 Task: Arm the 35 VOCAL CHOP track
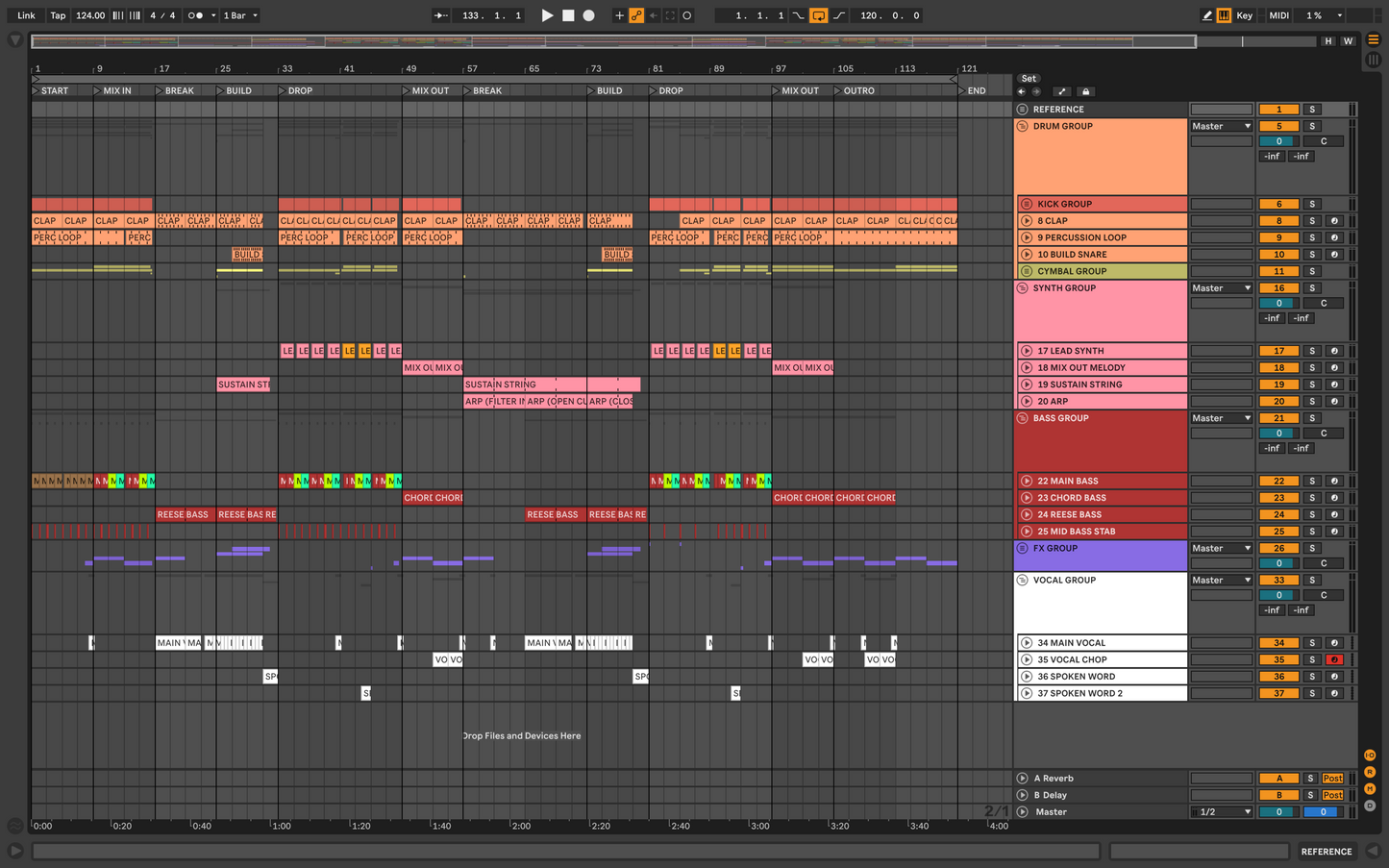pos(1333,660)
